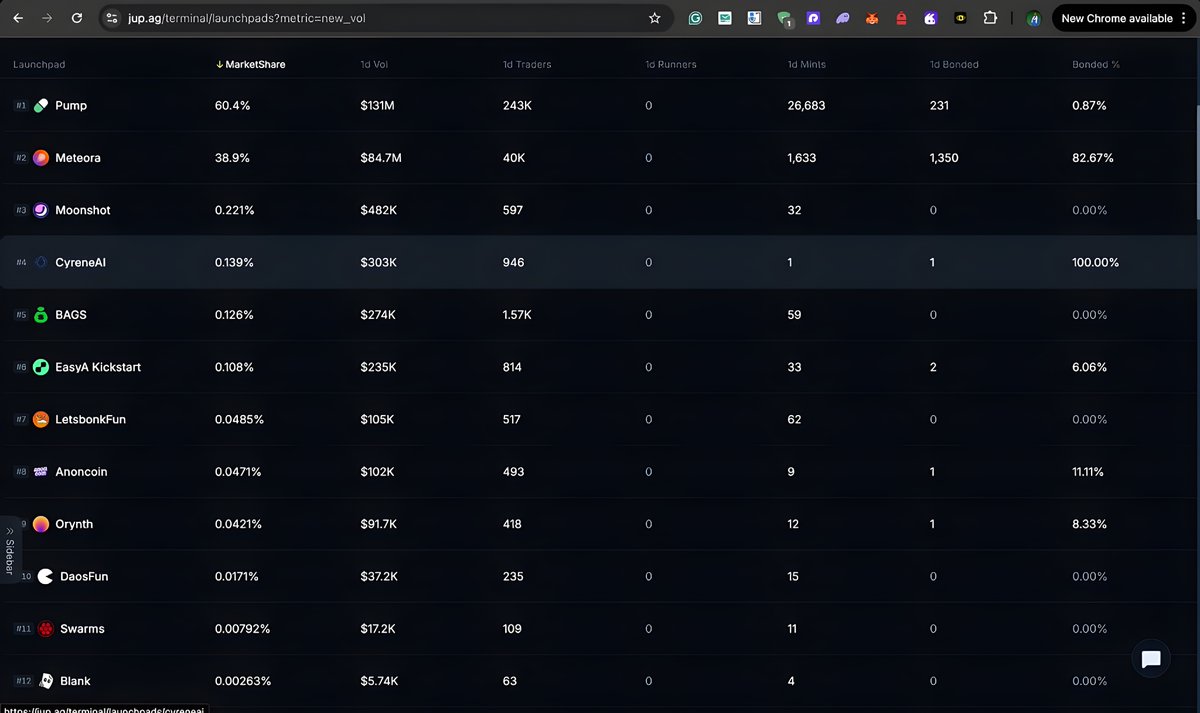The image size is (1200, 713).
Task: Click Meteora bonded value 1,350
Action: [x=944, y=158]
